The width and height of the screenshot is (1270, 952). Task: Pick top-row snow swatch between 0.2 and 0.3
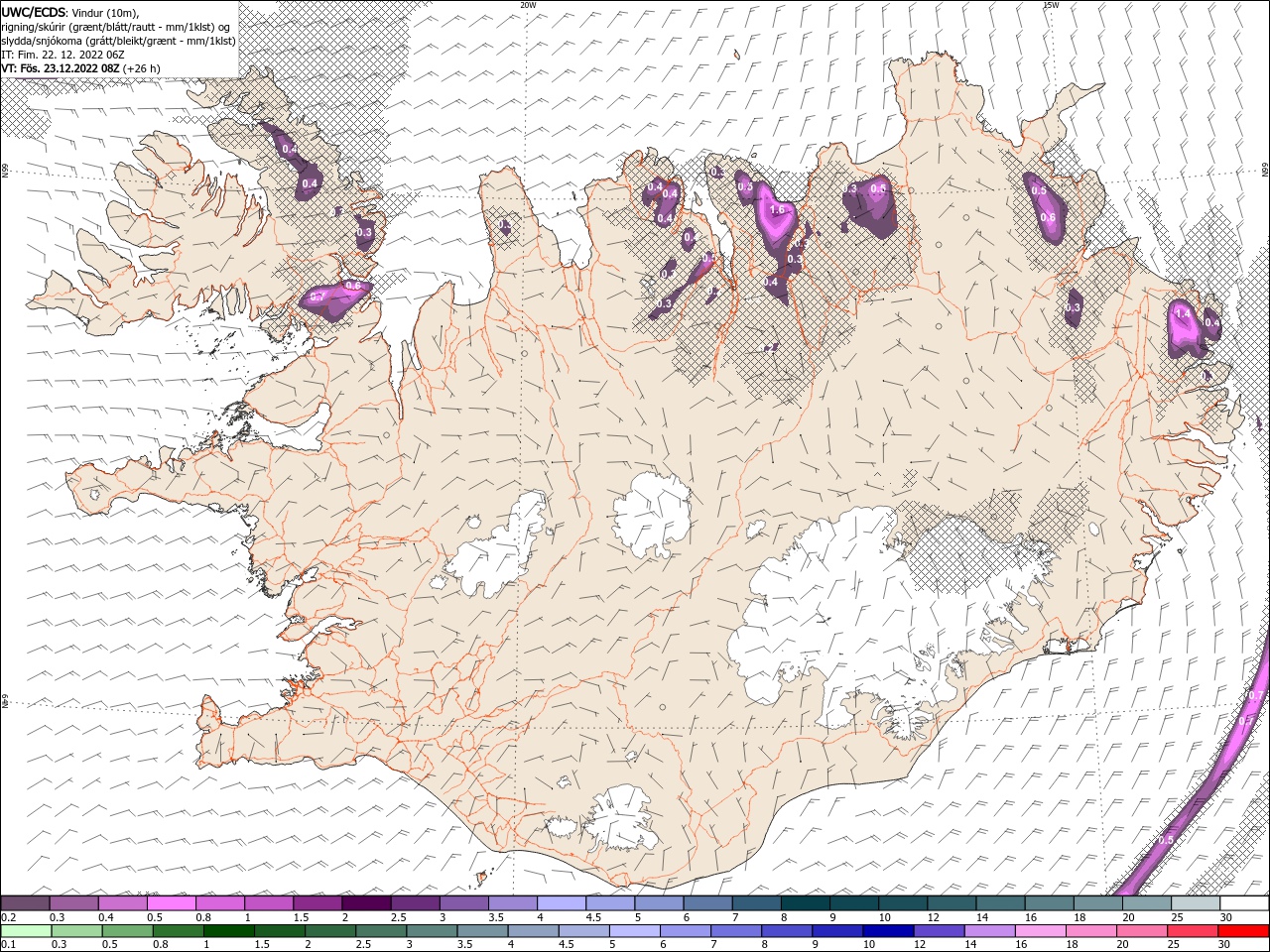(x=25, y=902)
